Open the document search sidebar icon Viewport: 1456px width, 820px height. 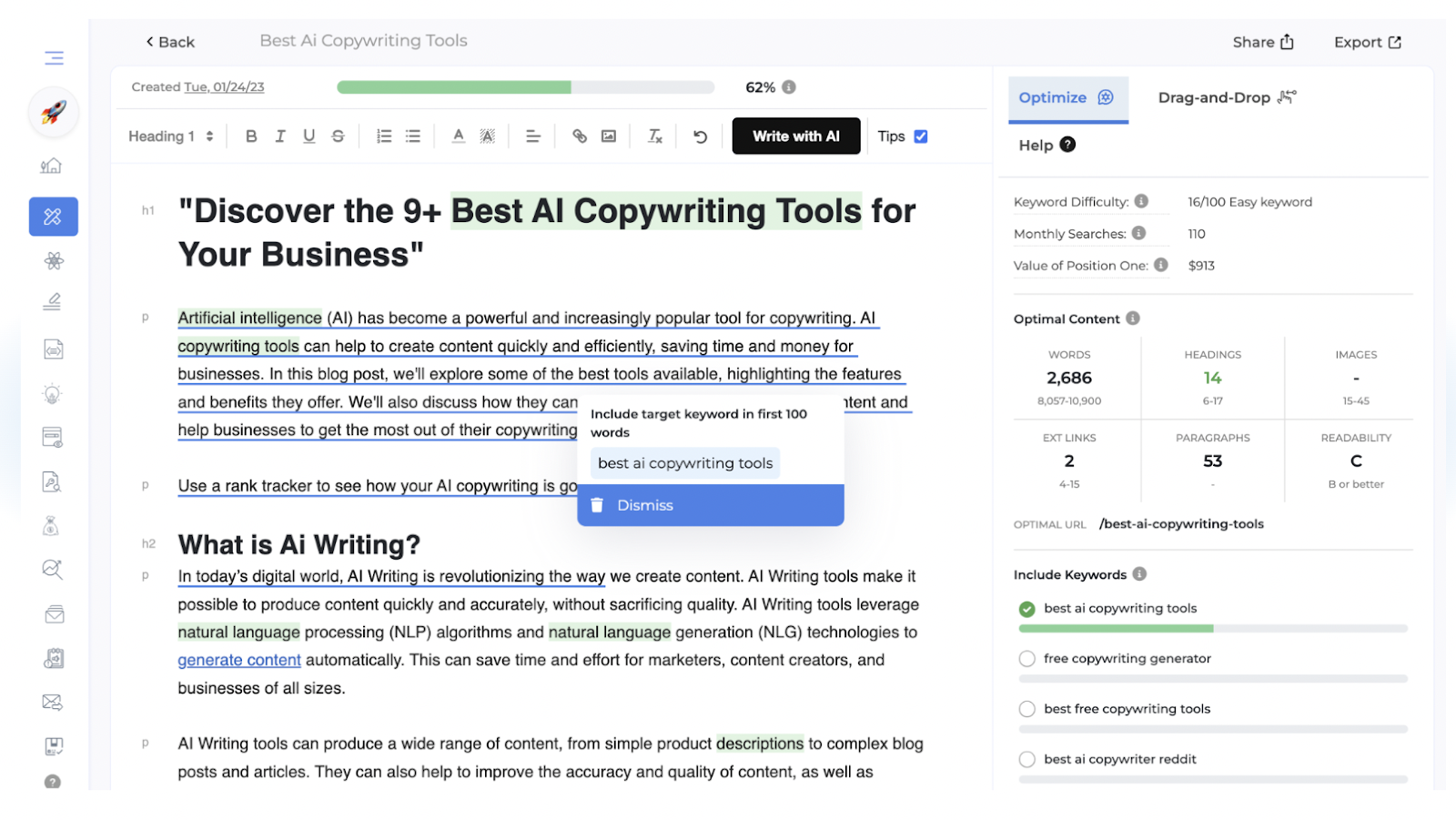(x=53, y=481)
